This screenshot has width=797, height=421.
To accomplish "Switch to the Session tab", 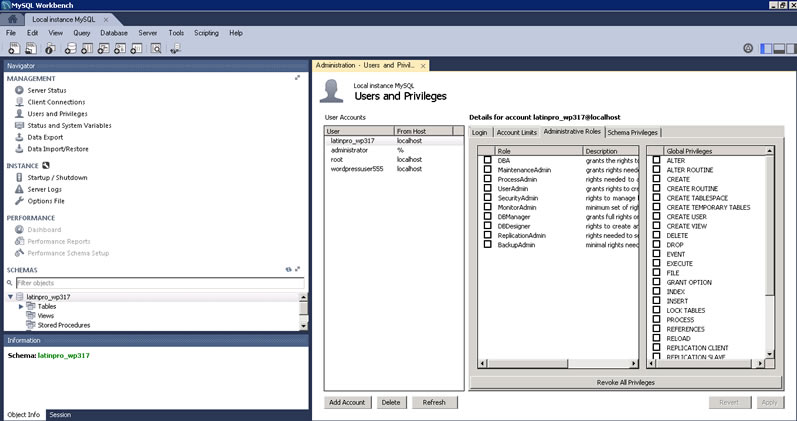I will [x=60, y=415].
